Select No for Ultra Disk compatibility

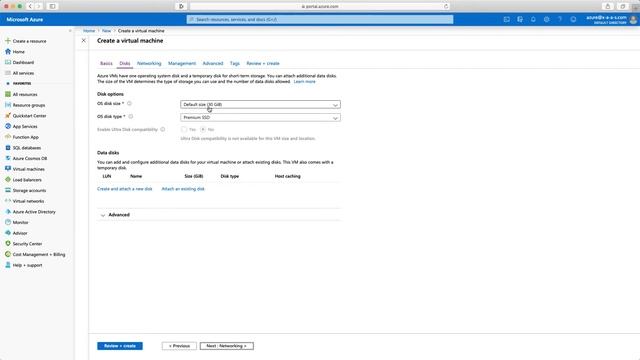[x=203, y=129]
